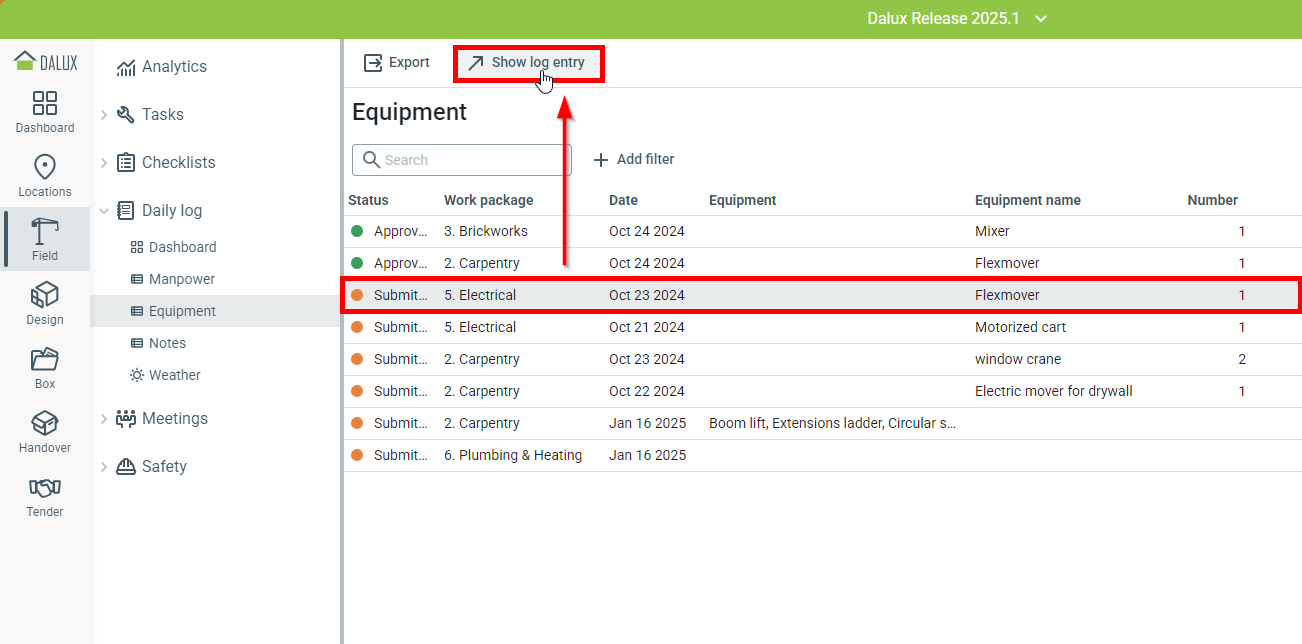Click the Show log entry button
Image resolution: width=1302 pixels, height=644 pixels.
[527, 63]
